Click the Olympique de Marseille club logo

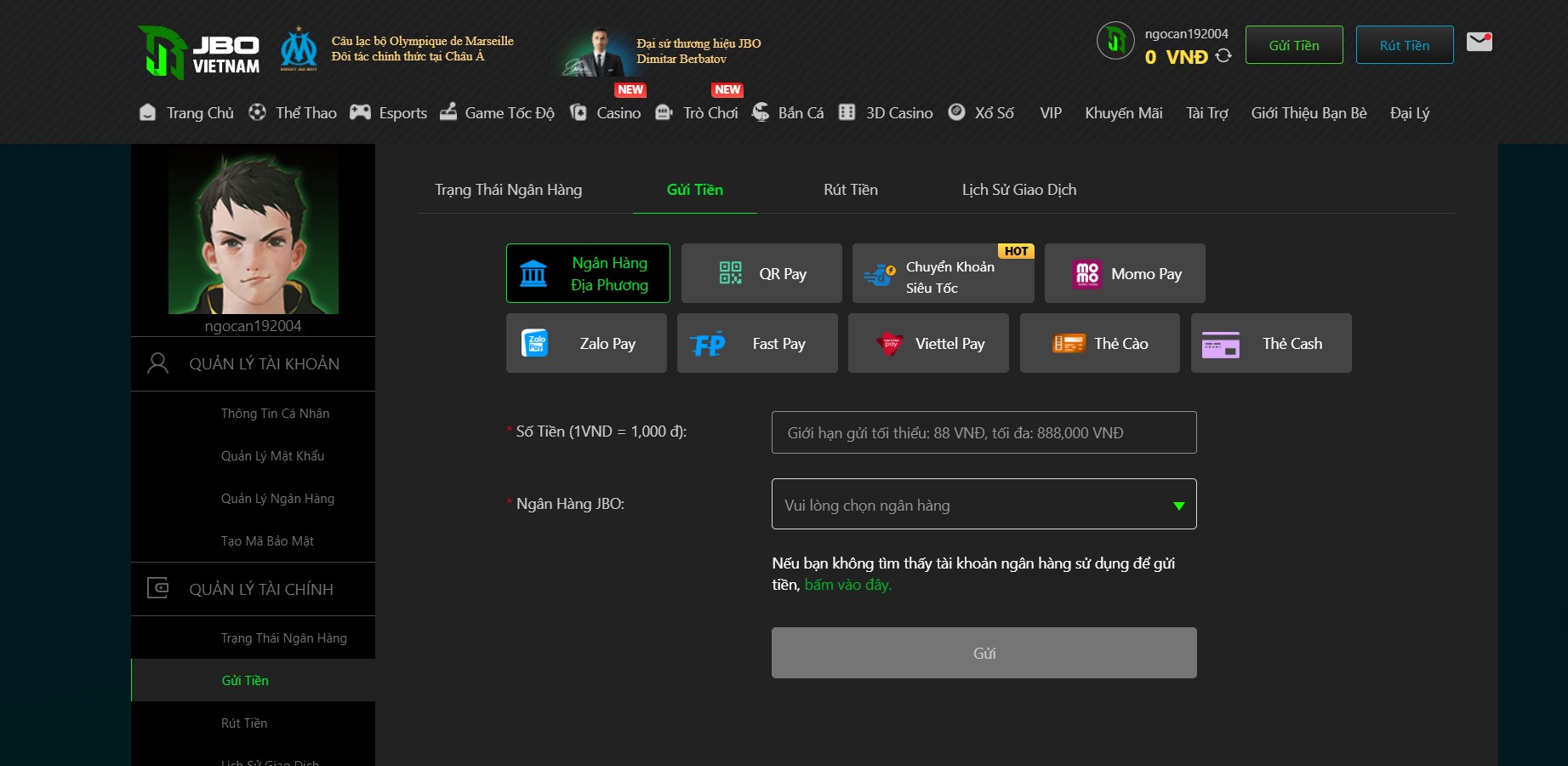coord(299,49)
